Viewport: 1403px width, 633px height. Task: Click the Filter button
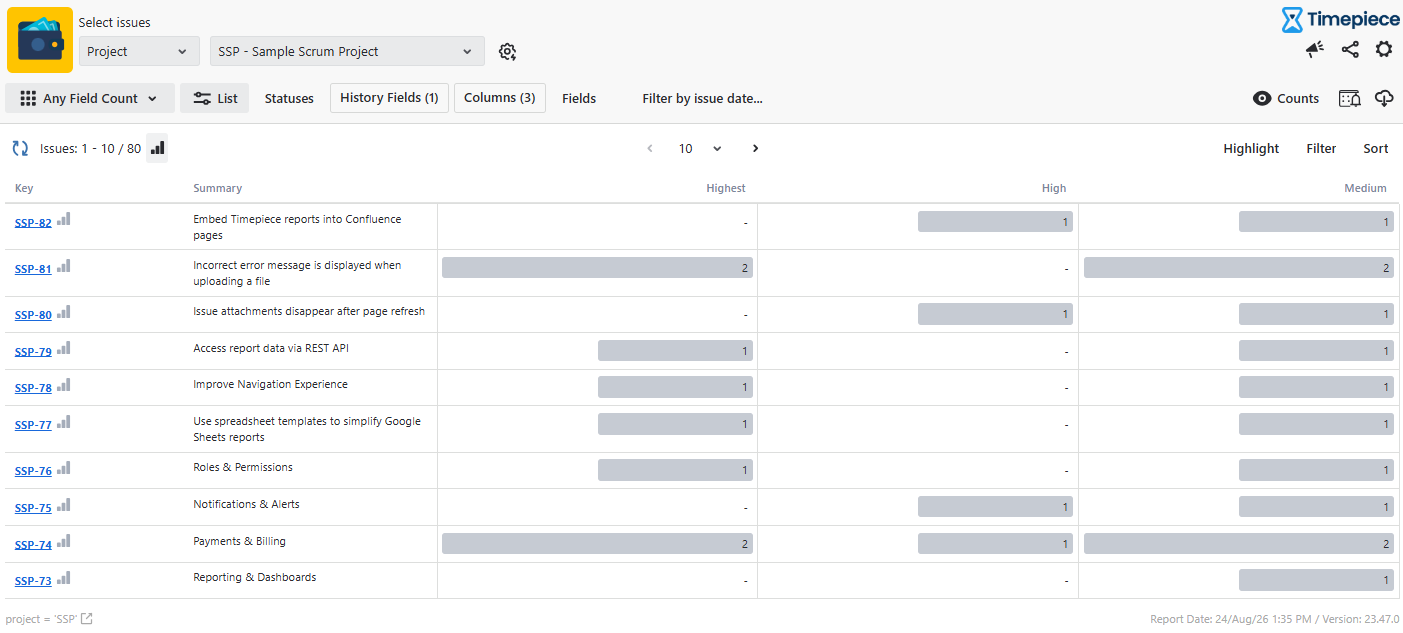tap(1321, 148)
